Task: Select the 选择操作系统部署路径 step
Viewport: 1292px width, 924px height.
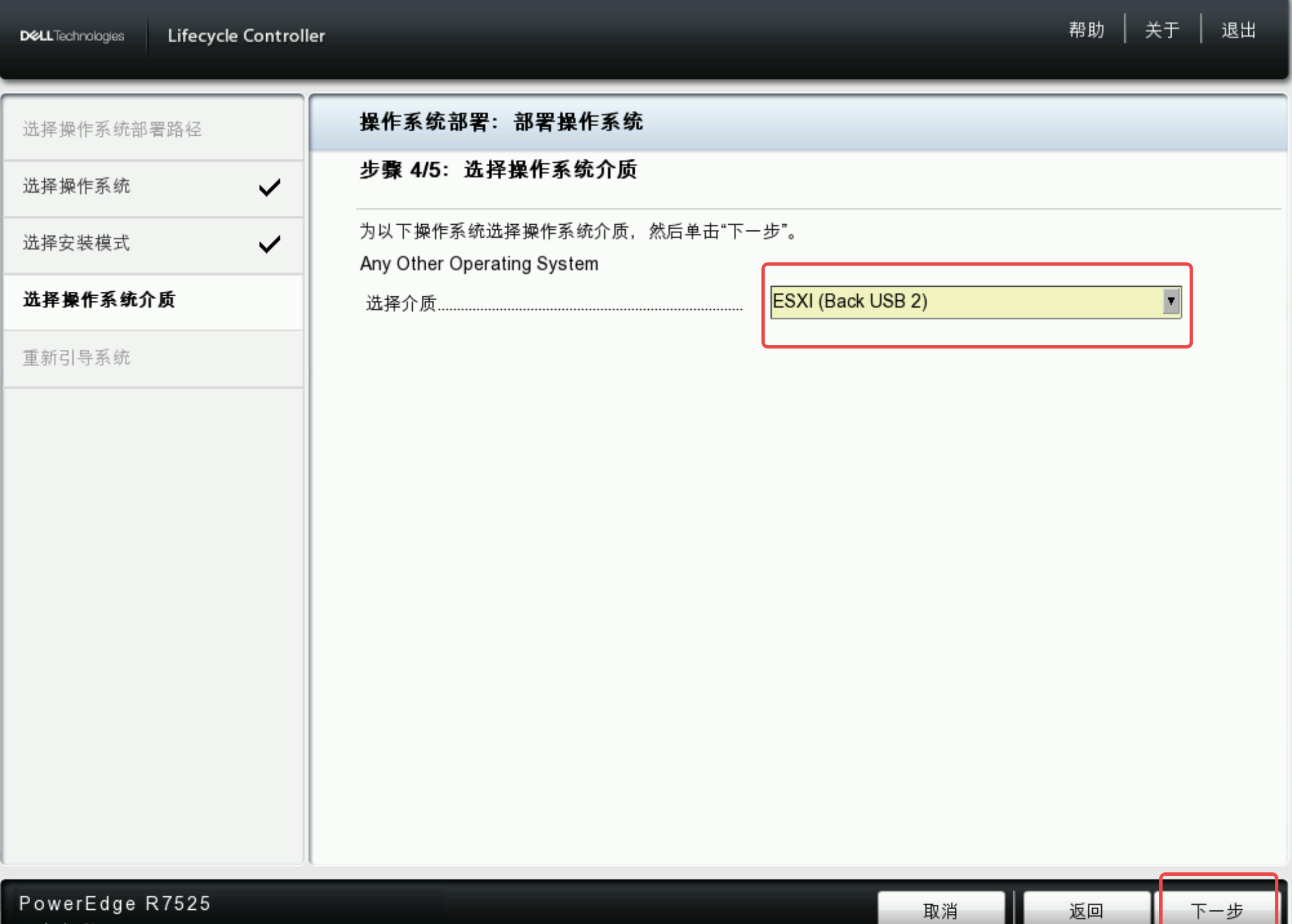Action: (153, 129)
